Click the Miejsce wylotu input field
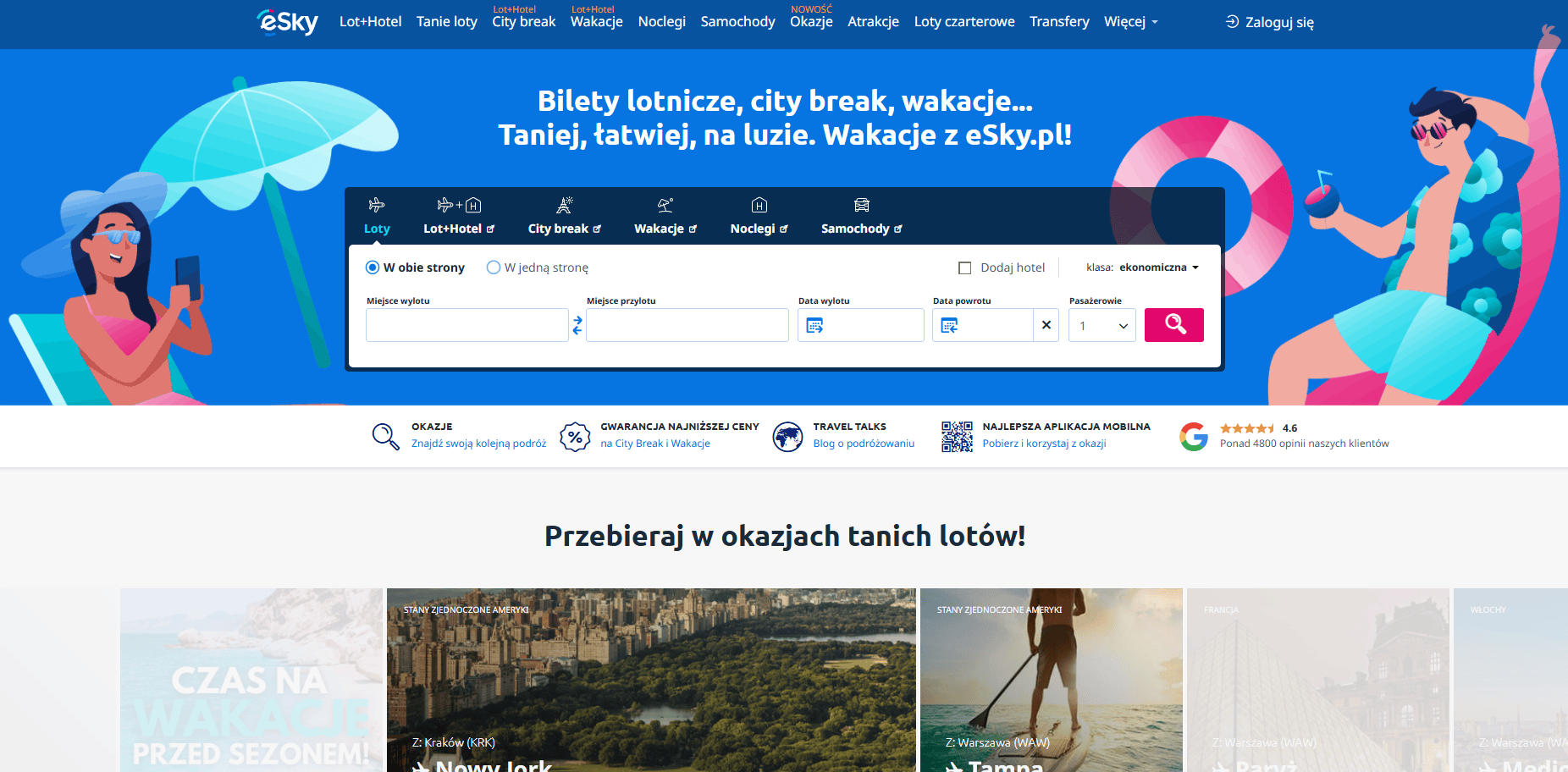This screenshot has height=772, width=1568. [467, 325]
